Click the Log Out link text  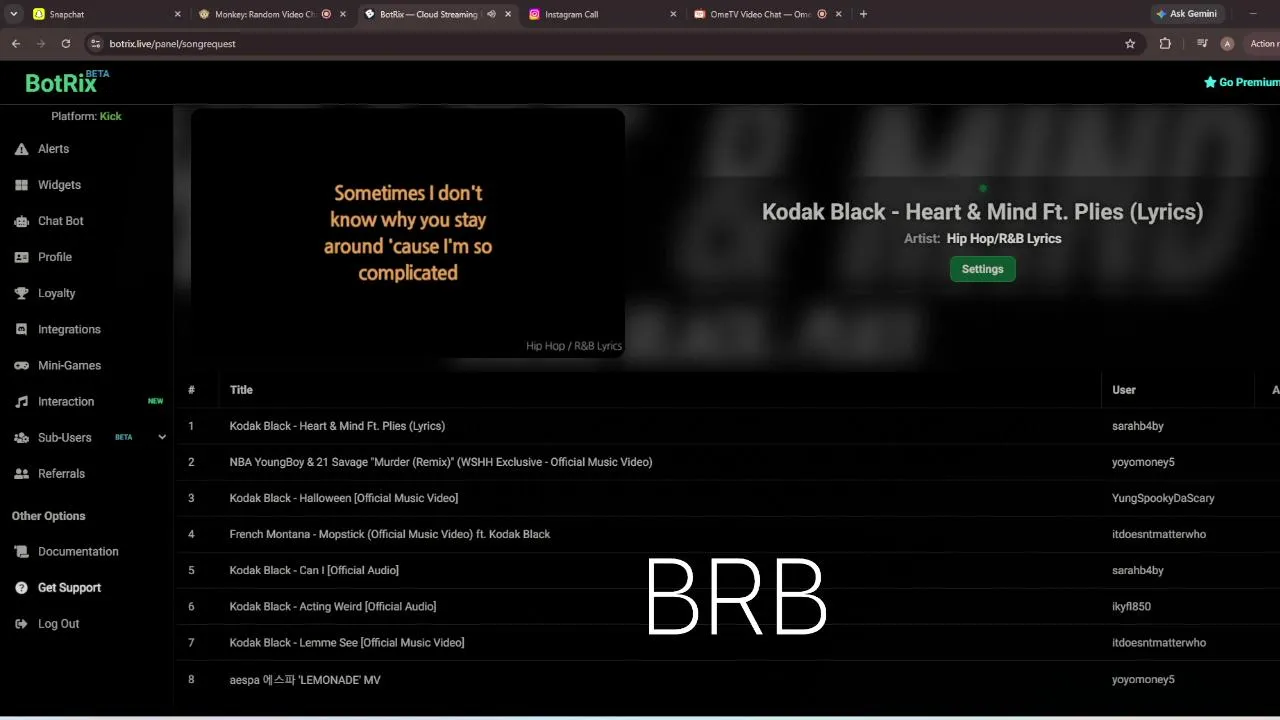[58, 624]
